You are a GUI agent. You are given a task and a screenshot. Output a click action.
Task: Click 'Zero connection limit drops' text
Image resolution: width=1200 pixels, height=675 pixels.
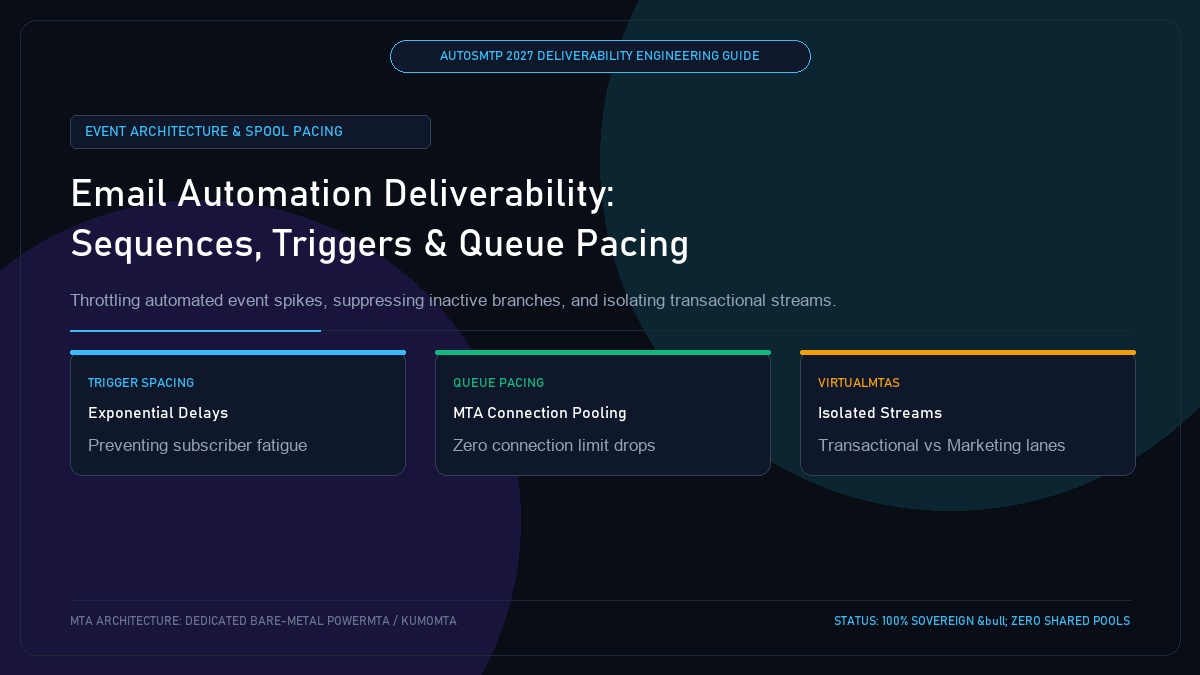click(554, 445)
